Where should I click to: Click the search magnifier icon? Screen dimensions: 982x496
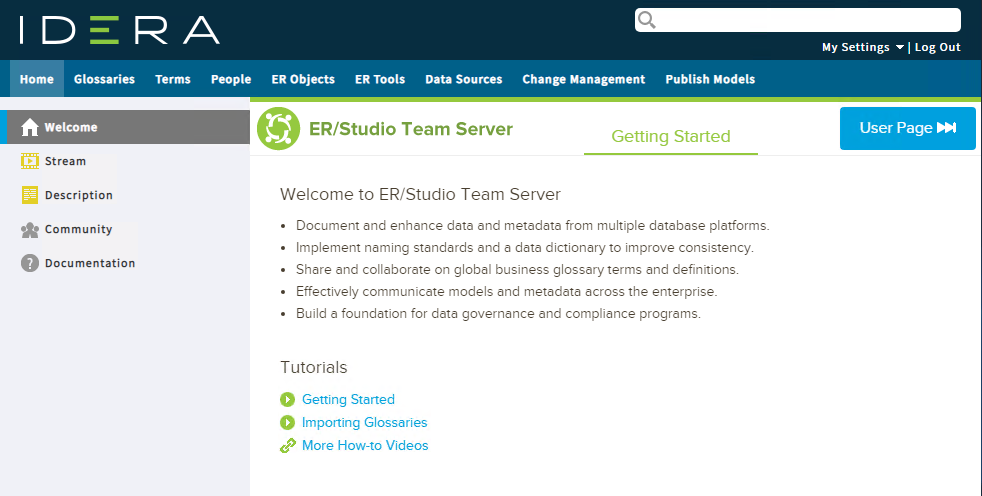click(647, 20)
